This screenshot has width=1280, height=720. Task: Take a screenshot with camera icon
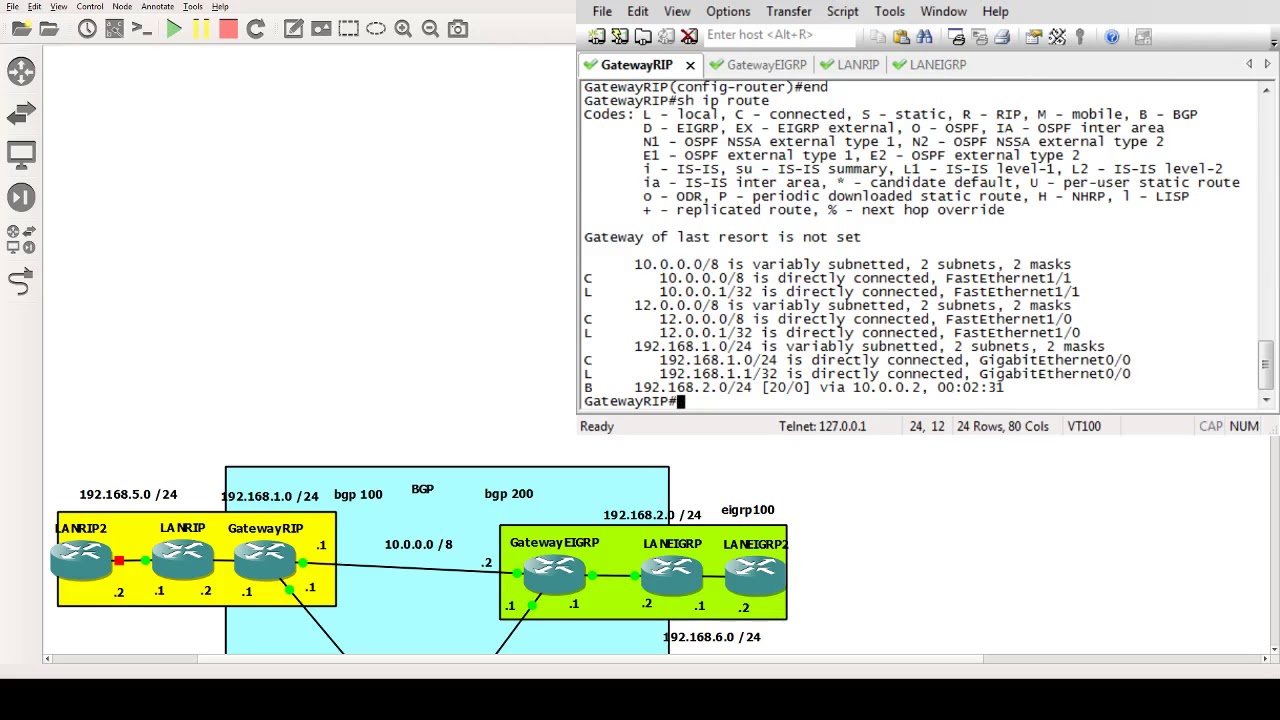(458, 29)
